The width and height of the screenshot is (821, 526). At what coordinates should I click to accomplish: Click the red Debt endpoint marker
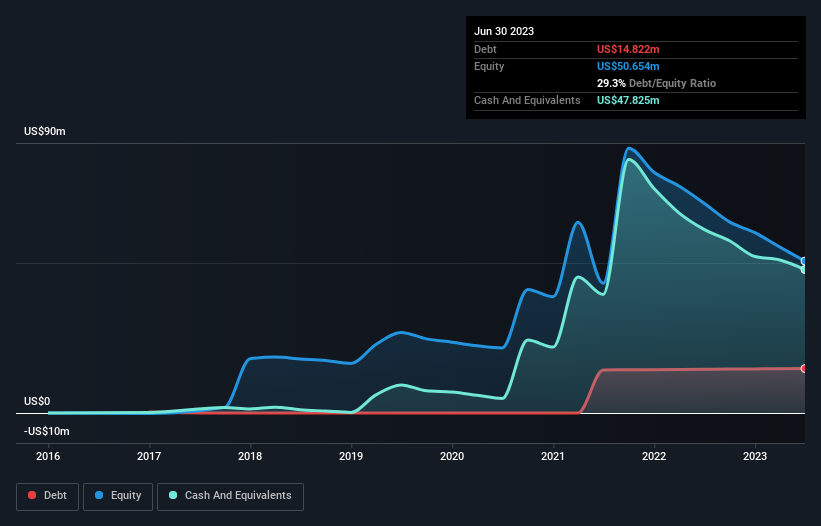tap(804, 368)
